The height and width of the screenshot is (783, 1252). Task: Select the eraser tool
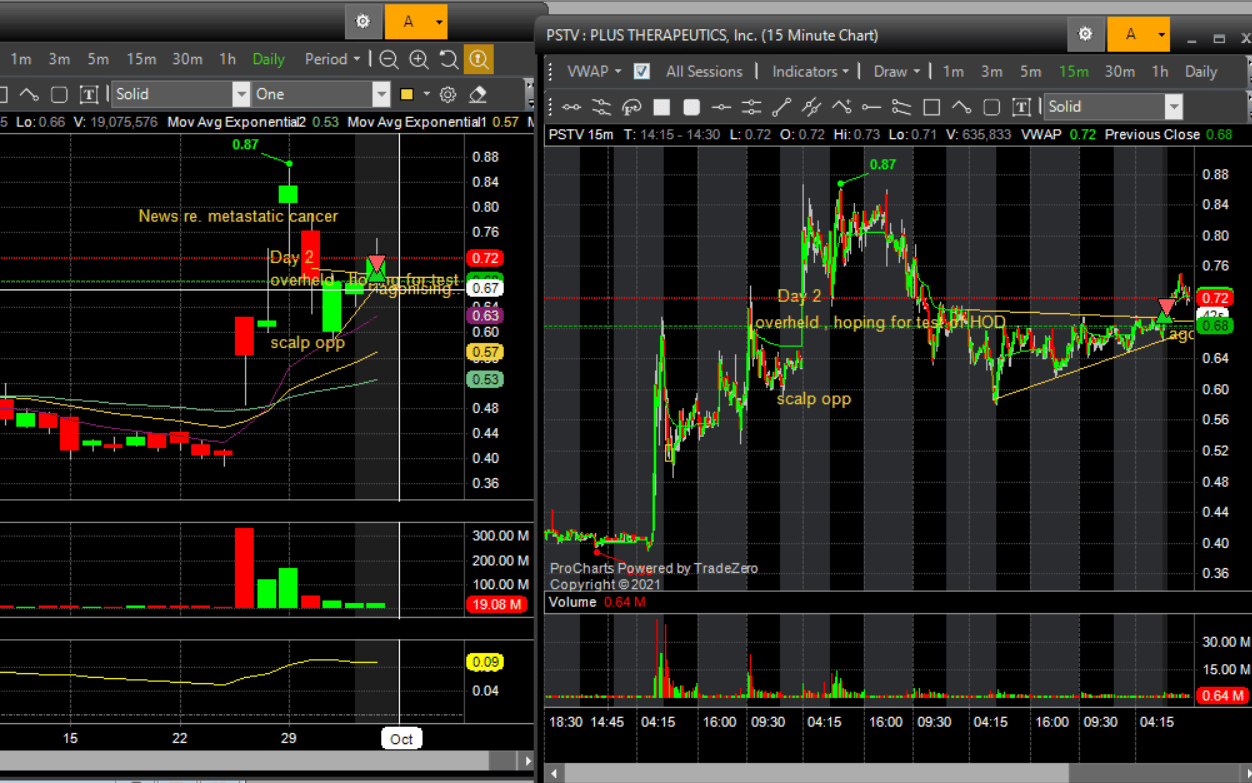(x=478, y=94)
